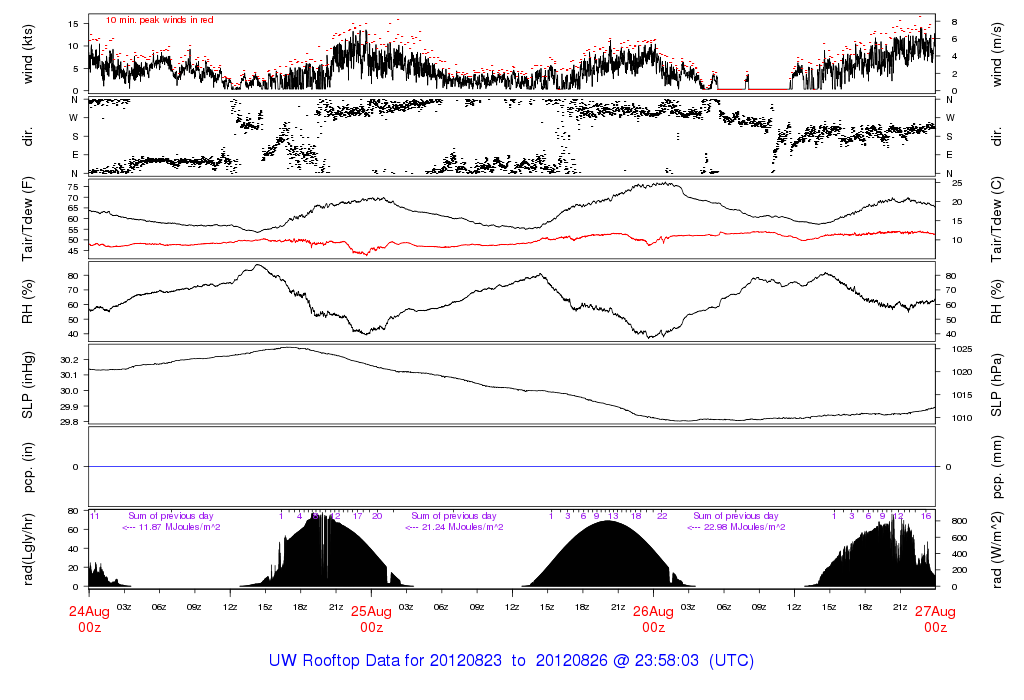
Task: Click the "pcp. (in)" axis label
Action: [x=29, y=467]
